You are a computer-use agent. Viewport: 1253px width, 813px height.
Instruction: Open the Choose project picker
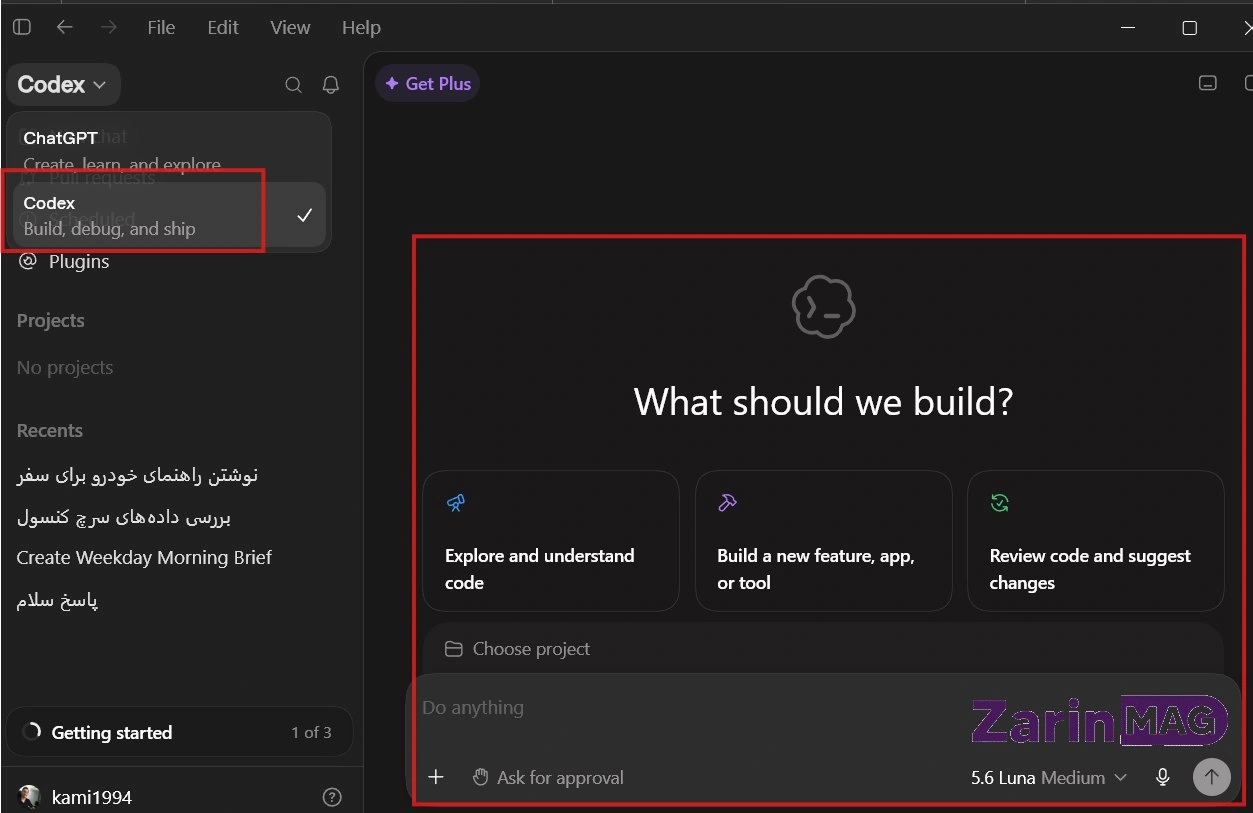[518, 649]
